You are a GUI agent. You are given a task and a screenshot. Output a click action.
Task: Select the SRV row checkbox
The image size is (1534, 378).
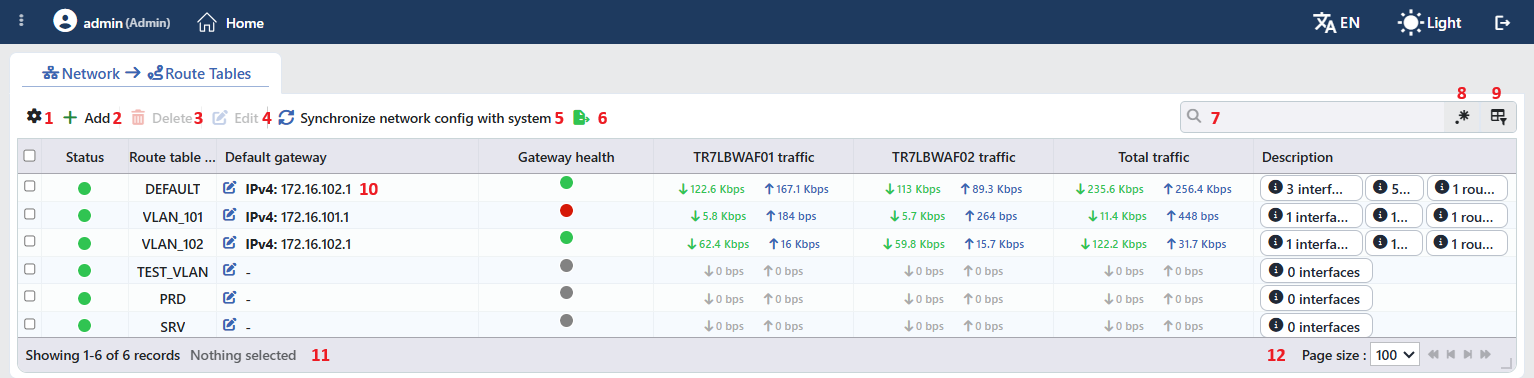pyautogui.click(x=29, y=324)
